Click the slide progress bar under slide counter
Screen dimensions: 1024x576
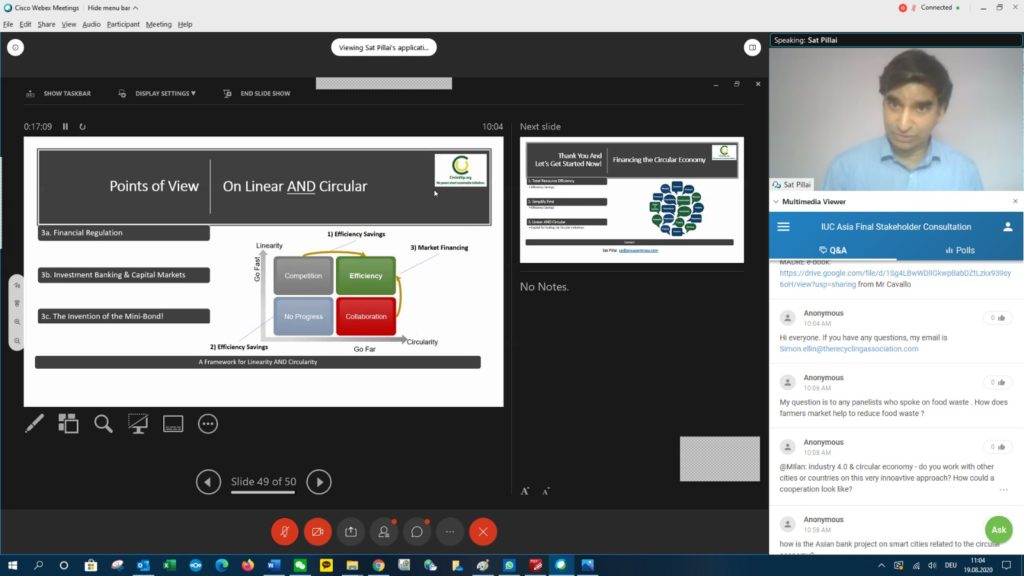pos(263,493)
